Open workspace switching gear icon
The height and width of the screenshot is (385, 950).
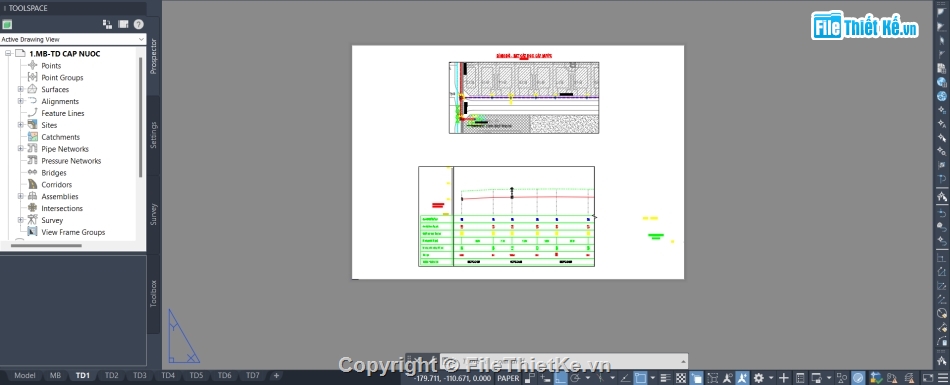(x=758, y=378)
